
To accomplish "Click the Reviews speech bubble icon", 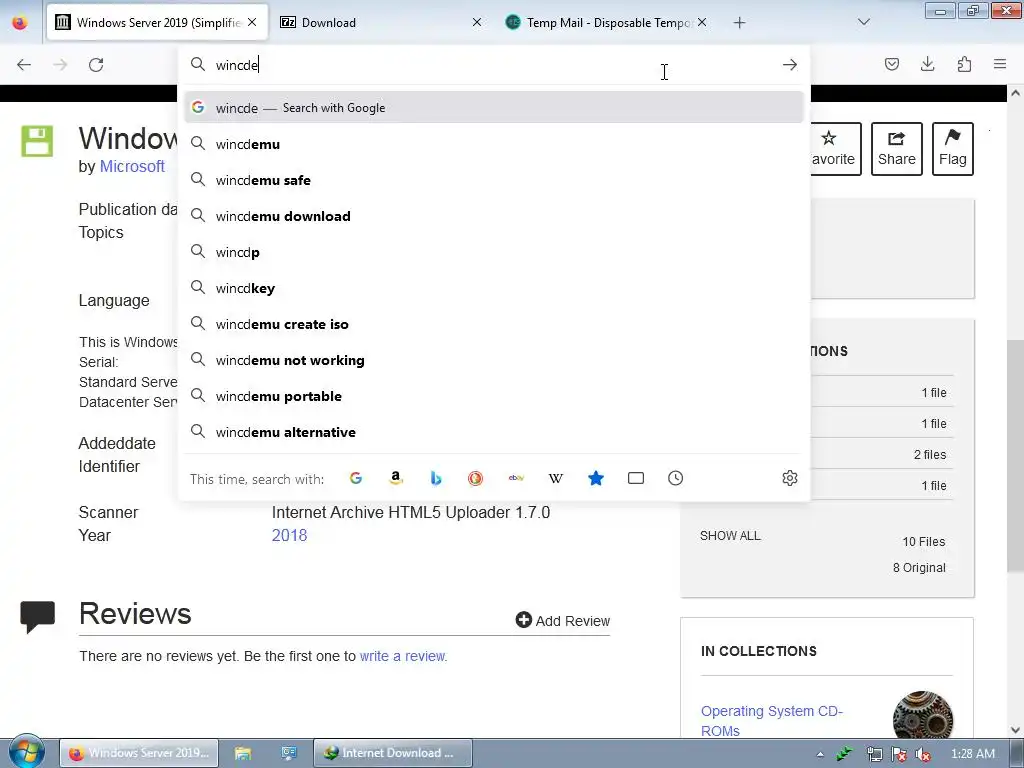I will pyautogui.click(x=37, y=616).
